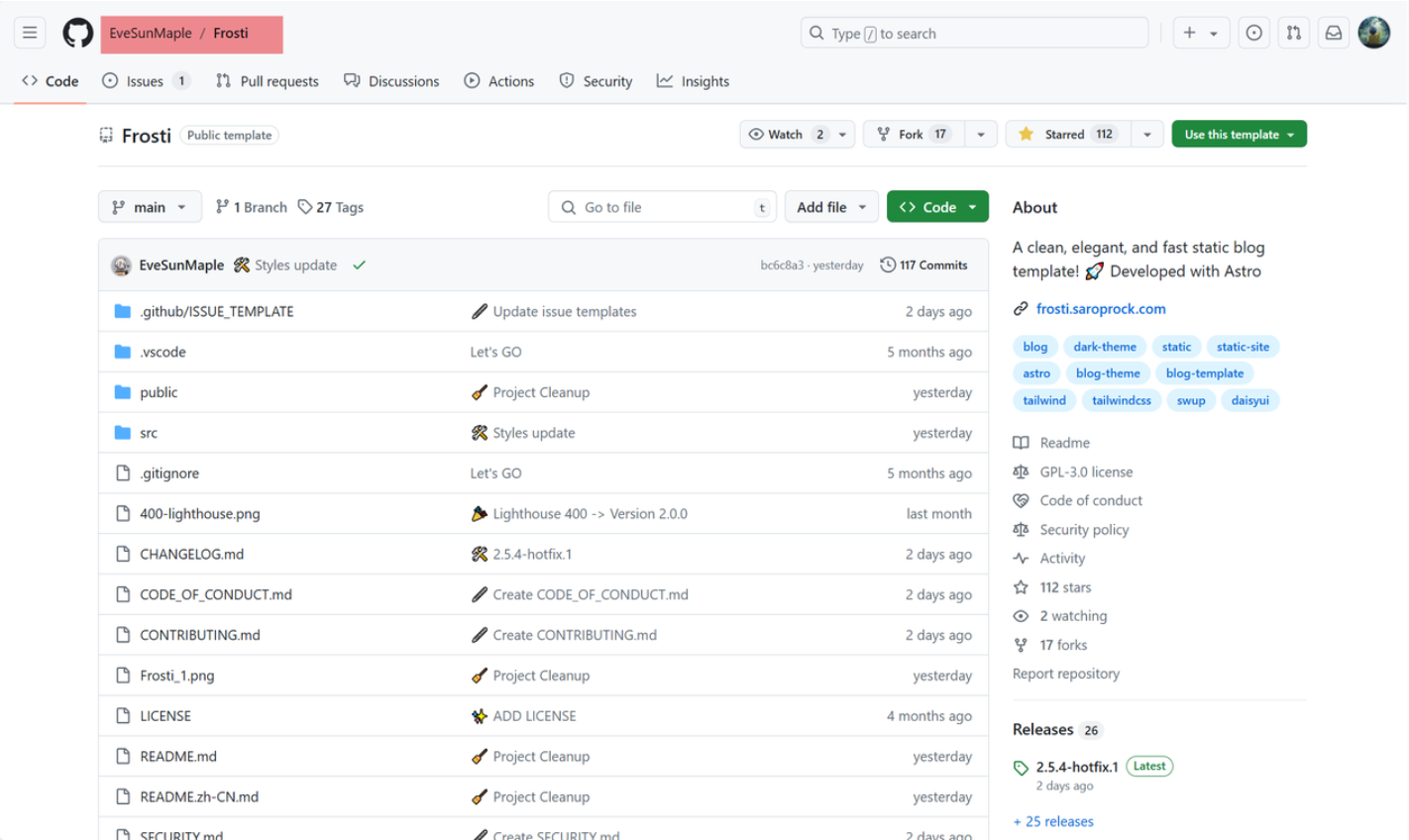Open the Add file dropdown
Screen dimensions: 1409x840
pos(831,207)
